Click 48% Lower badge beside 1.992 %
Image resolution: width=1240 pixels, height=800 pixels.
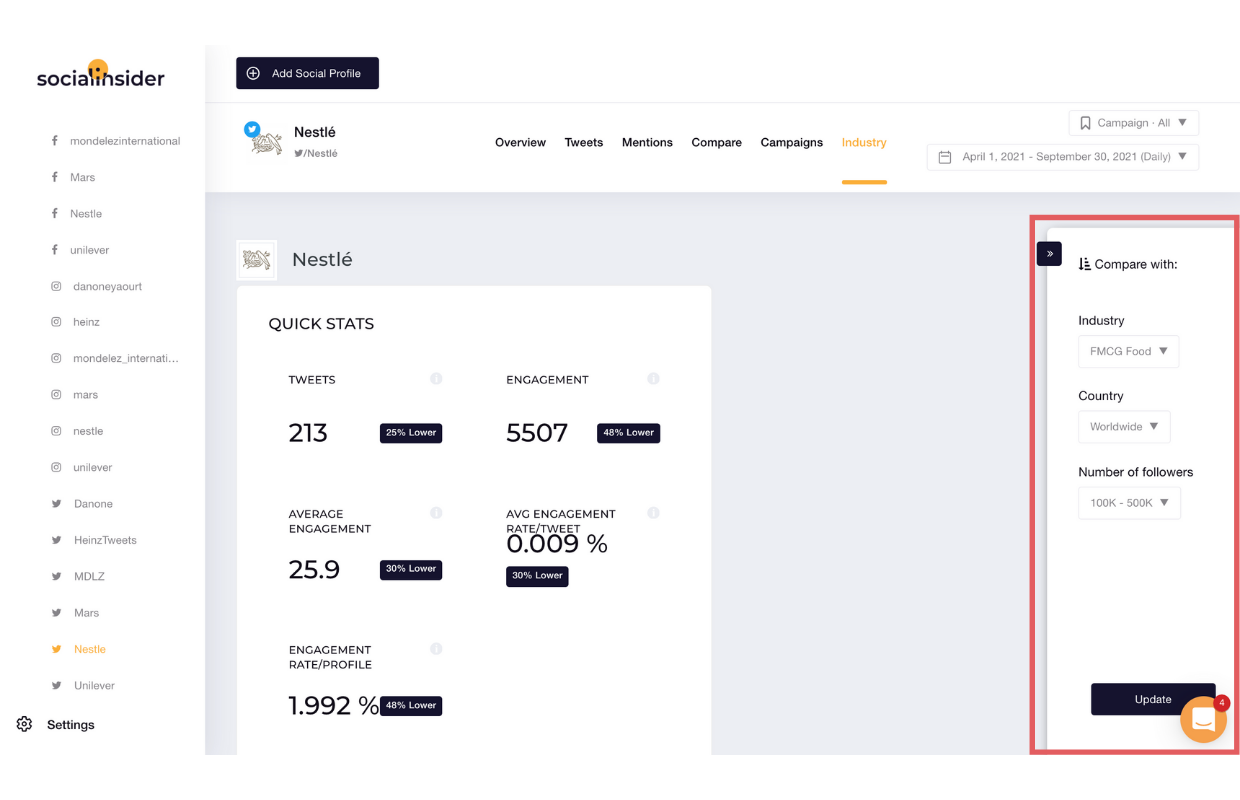pos(411,705)
